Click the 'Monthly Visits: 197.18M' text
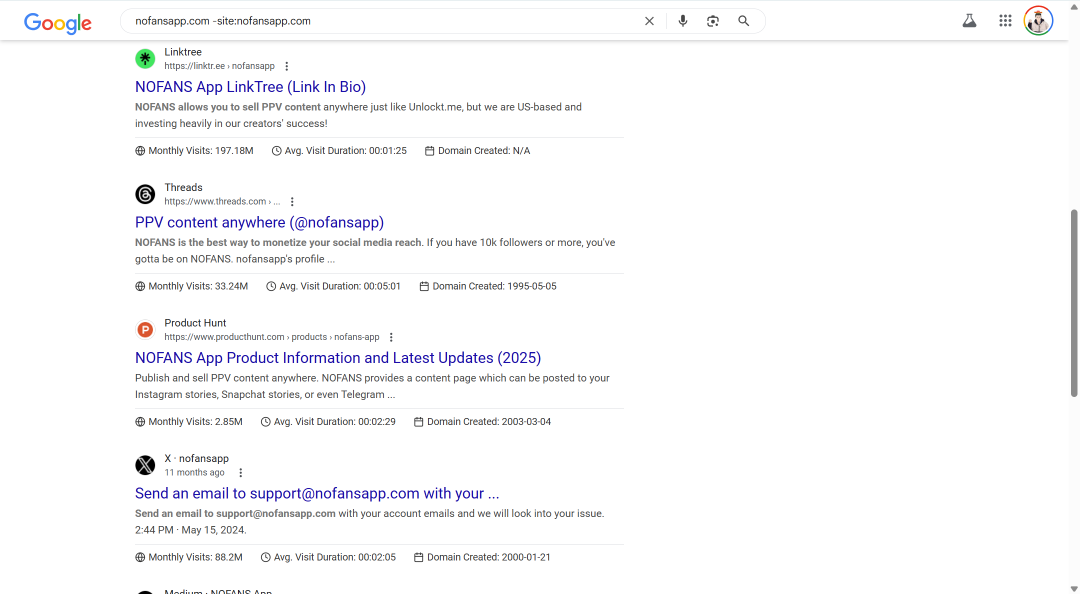 pyautogui.click(x=200, y=151)
